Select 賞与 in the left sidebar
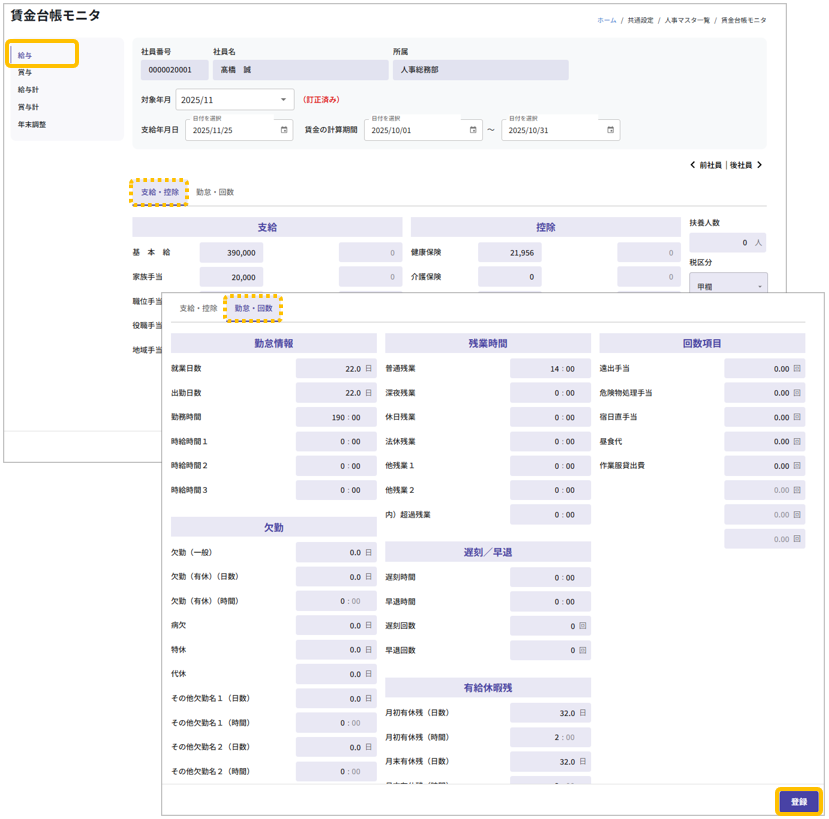The height and width of the screenshot is (819, 829). coord(25,73)
